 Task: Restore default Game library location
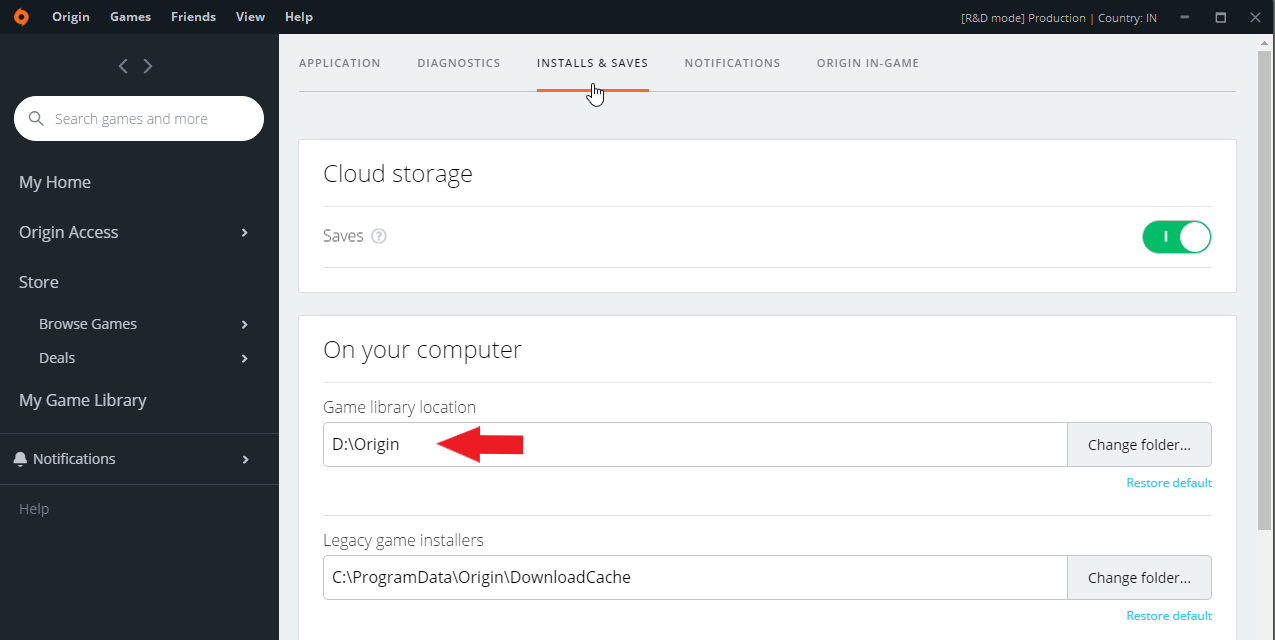[1168, 483]
